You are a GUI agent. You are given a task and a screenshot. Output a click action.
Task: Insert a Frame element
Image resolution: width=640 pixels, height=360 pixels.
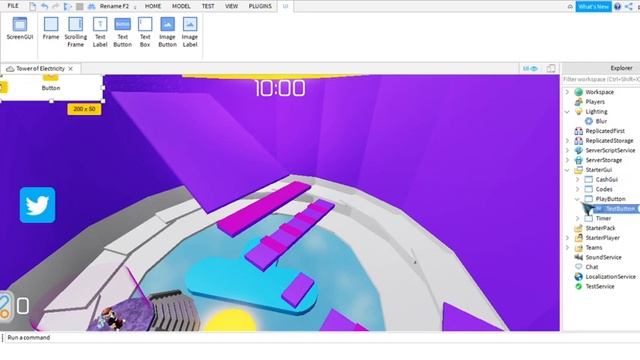51,28
